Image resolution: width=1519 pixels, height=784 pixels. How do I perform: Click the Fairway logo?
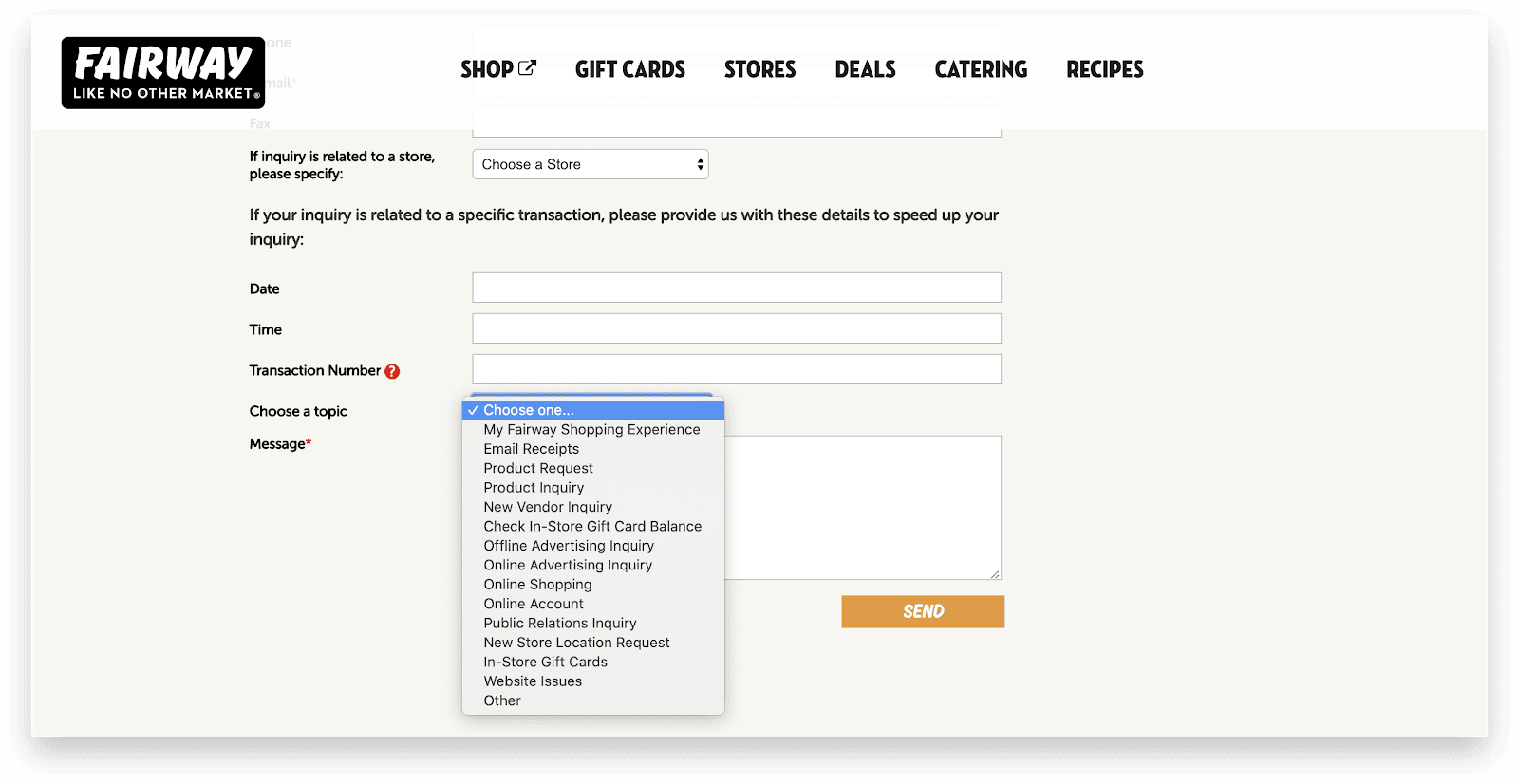coord(163,73)
